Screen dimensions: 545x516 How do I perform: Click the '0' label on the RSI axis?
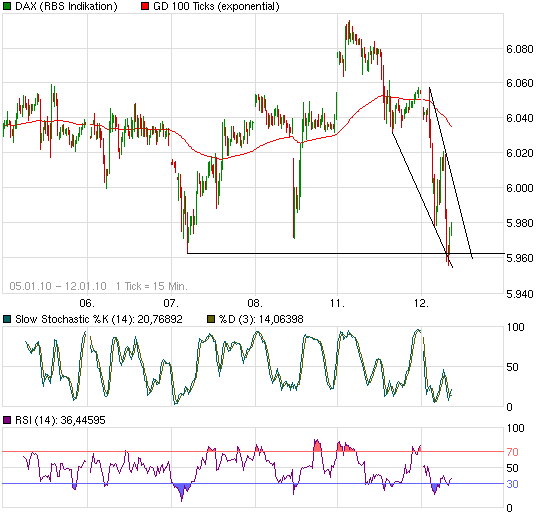pos(509,508)
